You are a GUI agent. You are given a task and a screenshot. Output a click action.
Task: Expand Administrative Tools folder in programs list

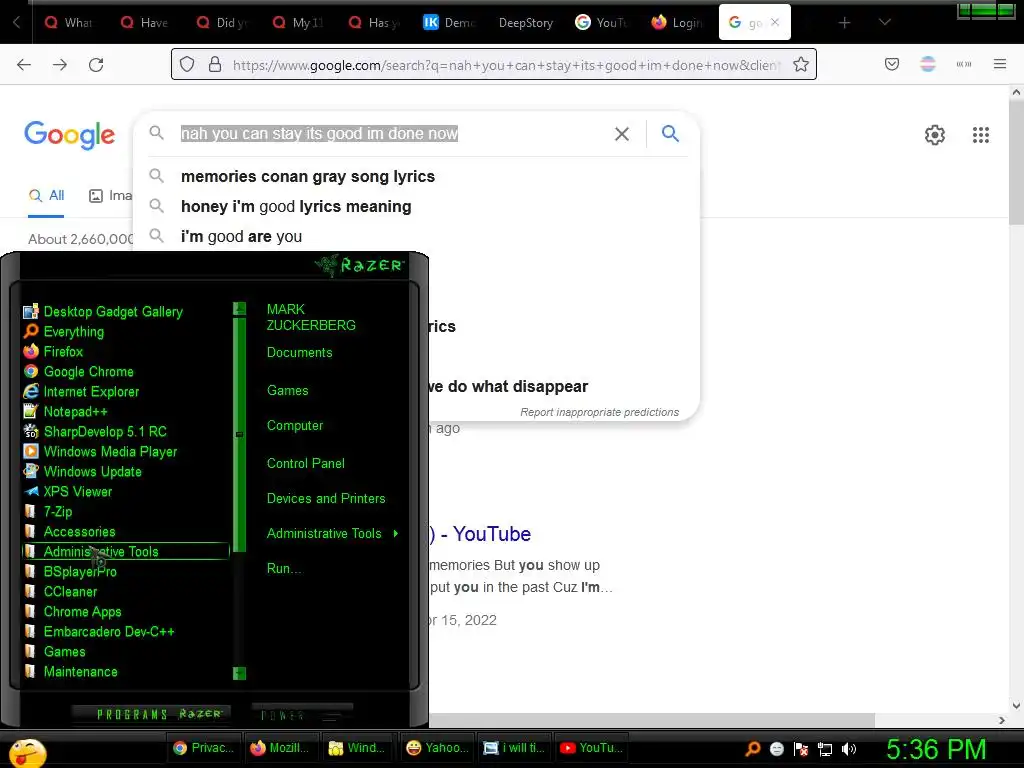pos(126,552)
